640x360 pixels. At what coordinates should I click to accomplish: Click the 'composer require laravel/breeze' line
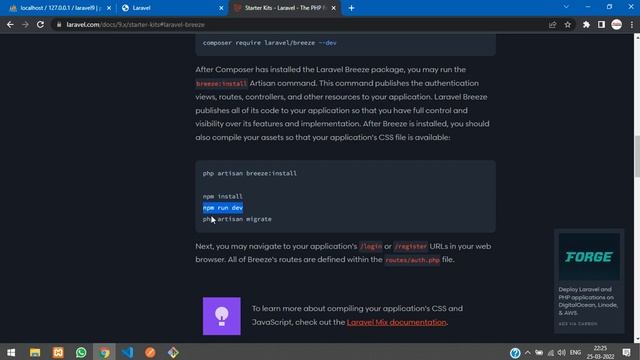(x=269, y=42)
